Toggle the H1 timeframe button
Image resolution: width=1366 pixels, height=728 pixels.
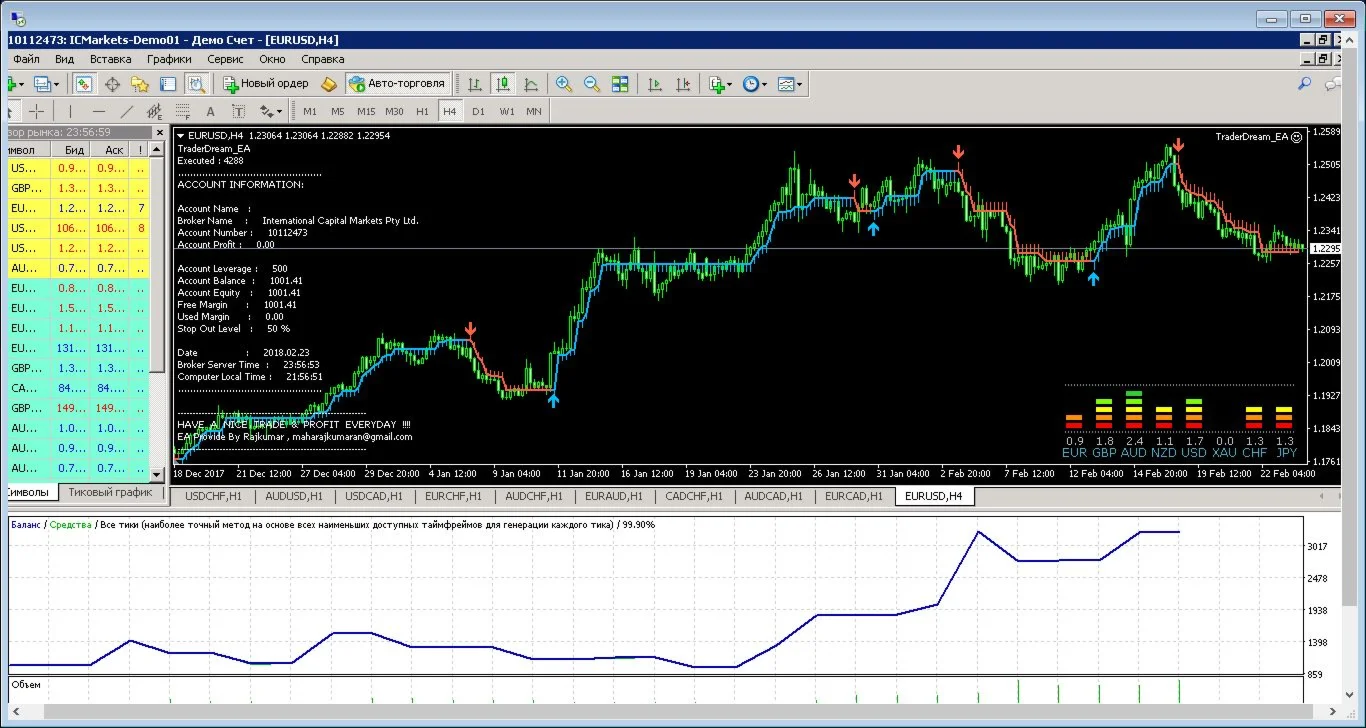click(x=422, y=111)
